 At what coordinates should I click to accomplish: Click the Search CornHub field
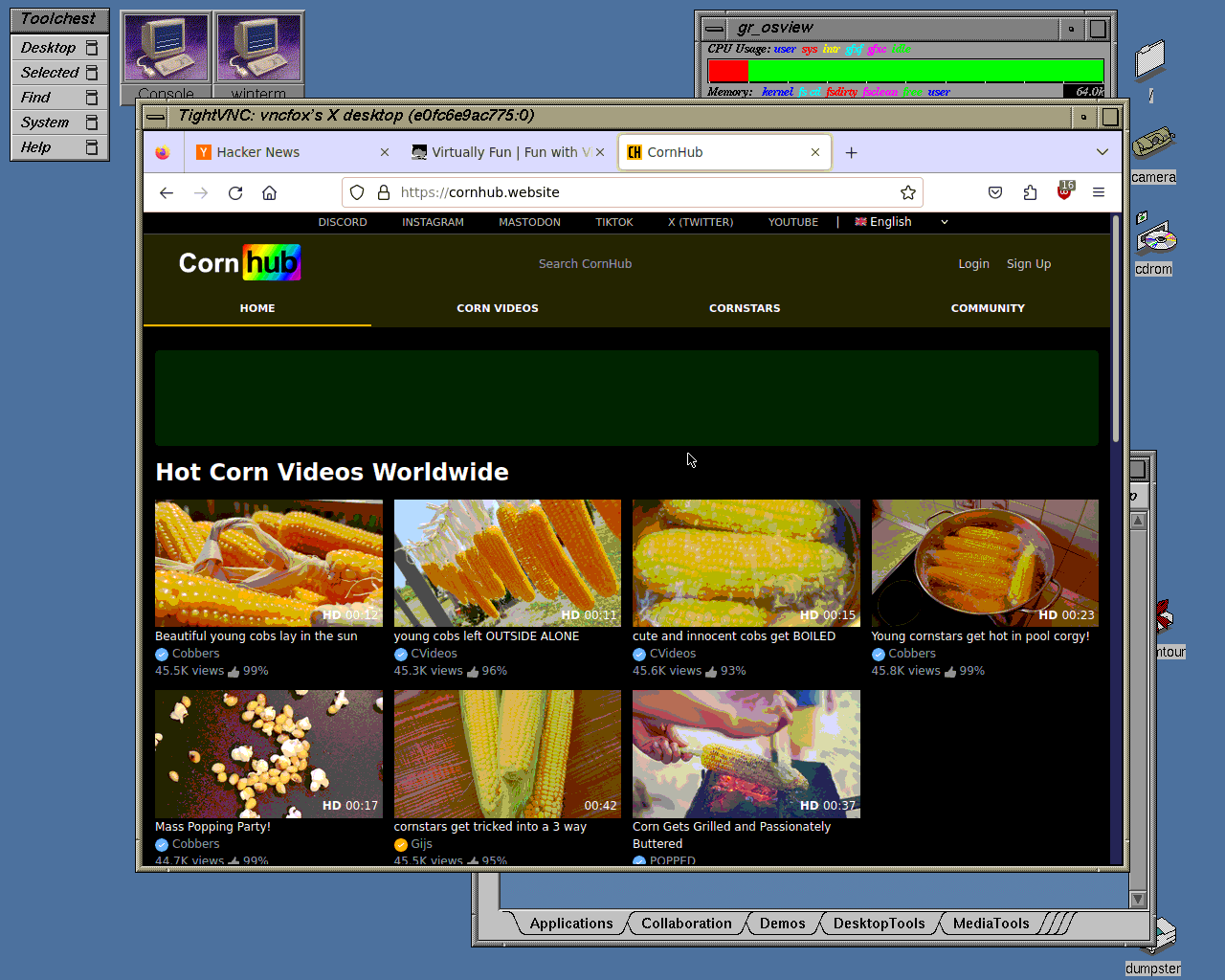[x=585, y=263]
